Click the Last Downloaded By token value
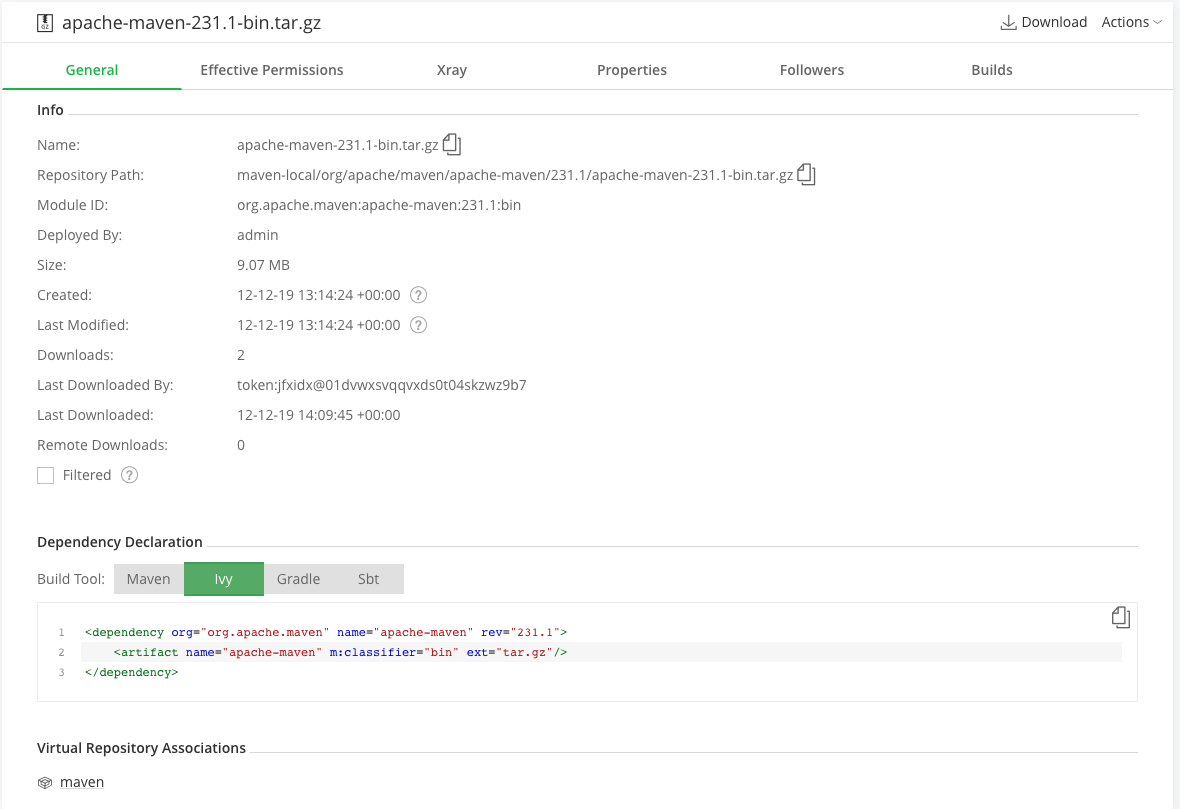The height and width of the screenshot is (809, 1180). coord(382,385)
